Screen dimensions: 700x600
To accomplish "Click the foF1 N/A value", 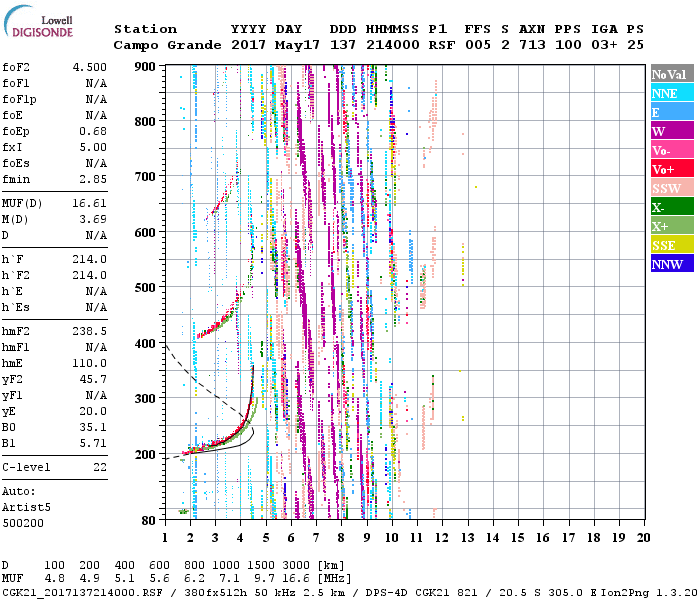I will (97, 83).
